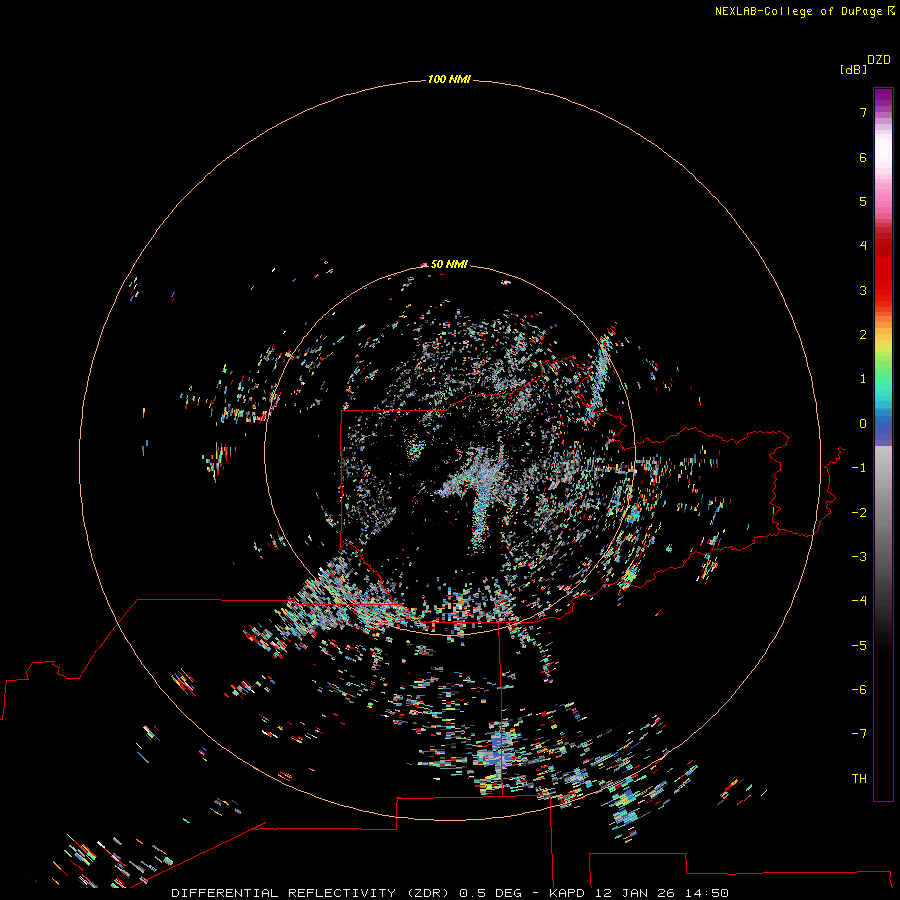Click the 0 value on color scale
Image resolution: width=900 pixels, height=900 pixels.
pyautogui.click(x=863, y=424)
